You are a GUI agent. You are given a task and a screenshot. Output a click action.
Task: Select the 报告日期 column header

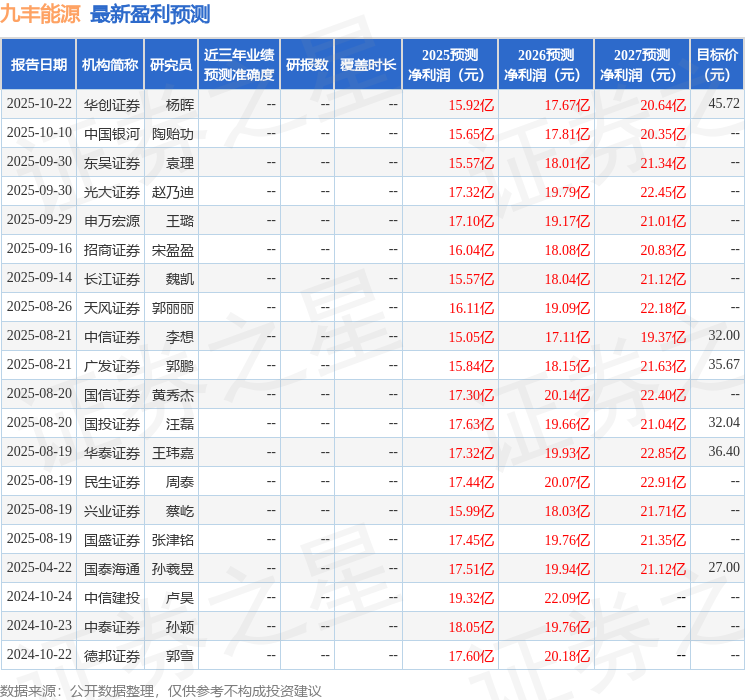[39, 65]
